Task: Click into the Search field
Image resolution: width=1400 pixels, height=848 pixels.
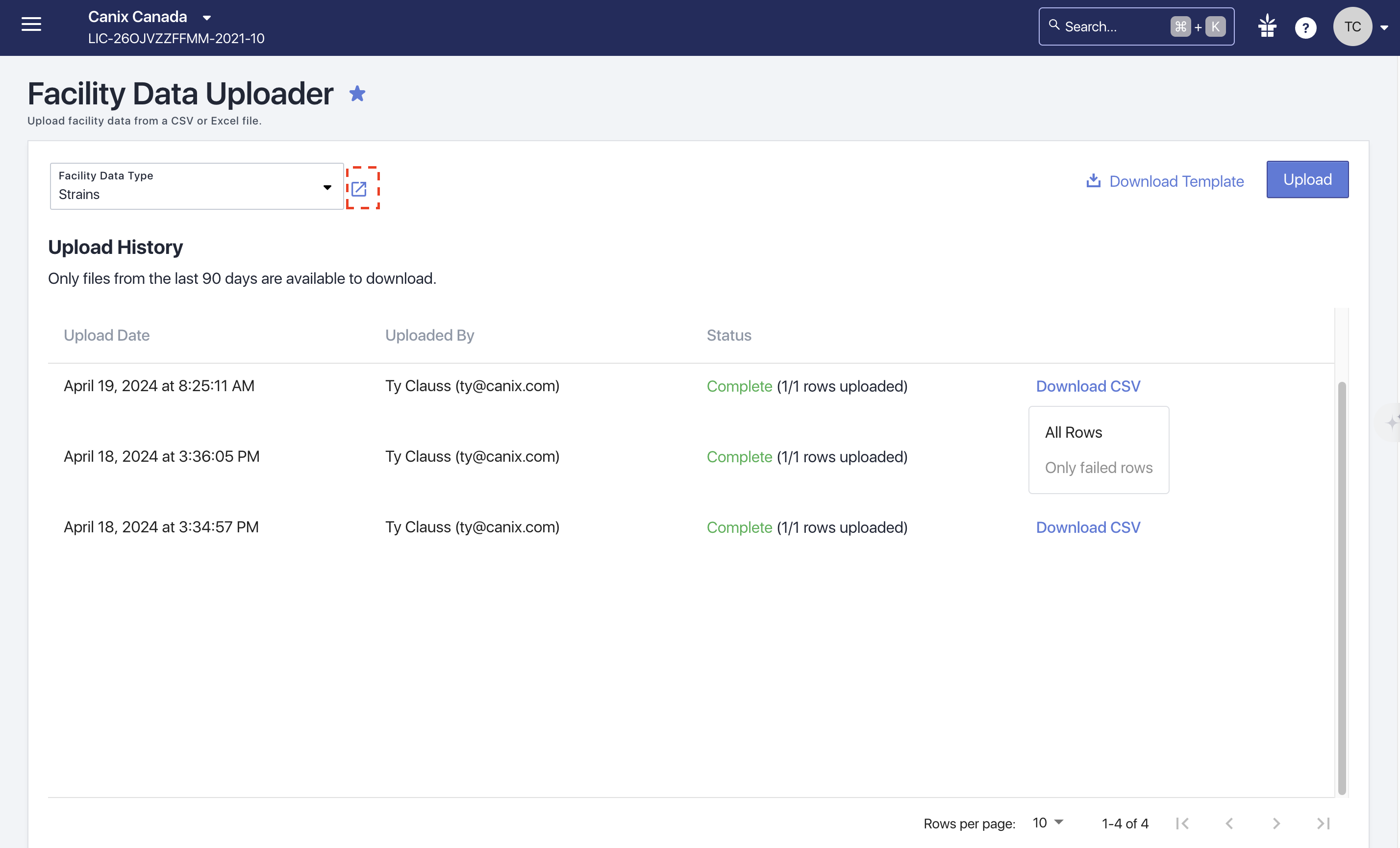Action: pos(1136,26)
